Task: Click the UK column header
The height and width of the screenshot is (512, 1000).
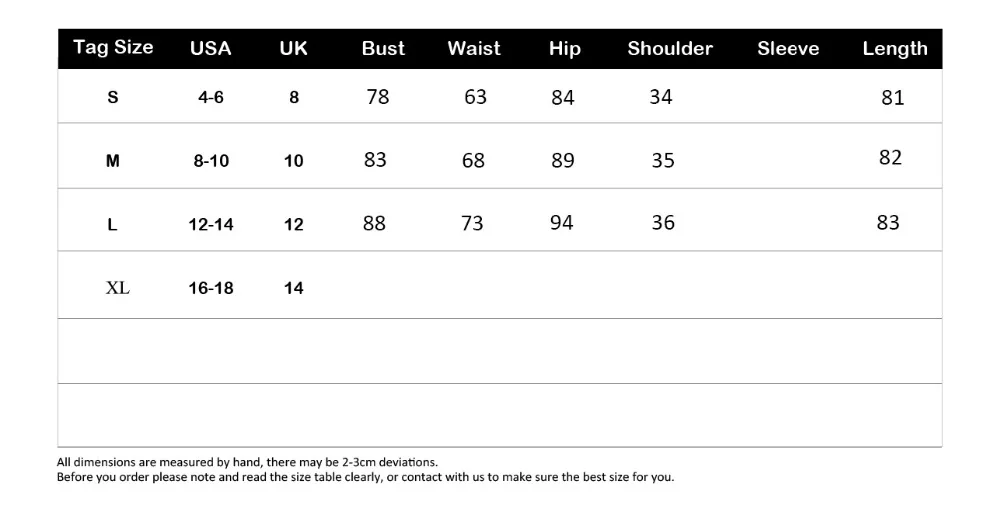Action: click(x=293, y=48)
